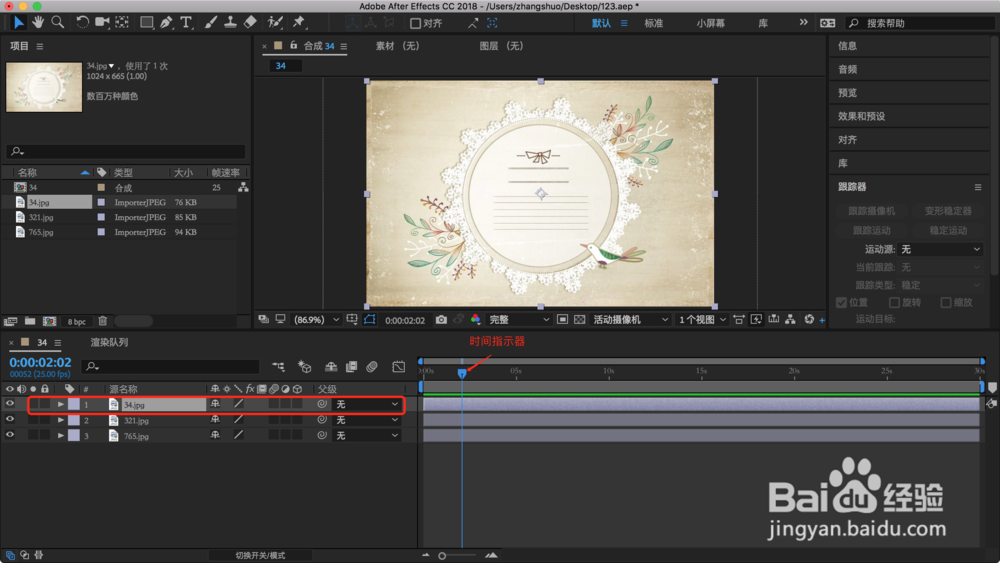Click the composition flowchart icon in viewer
The image size is (1000, 563).
click(x=790, y=319)
